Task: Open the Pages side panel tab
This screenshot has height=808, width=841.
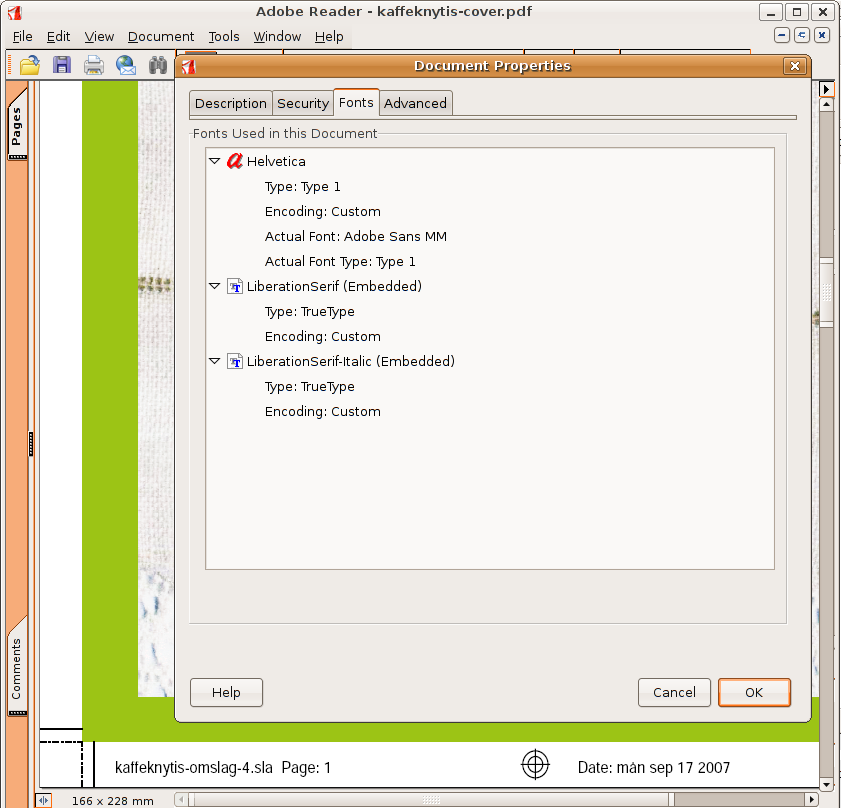Action: (x=17, y=128)
